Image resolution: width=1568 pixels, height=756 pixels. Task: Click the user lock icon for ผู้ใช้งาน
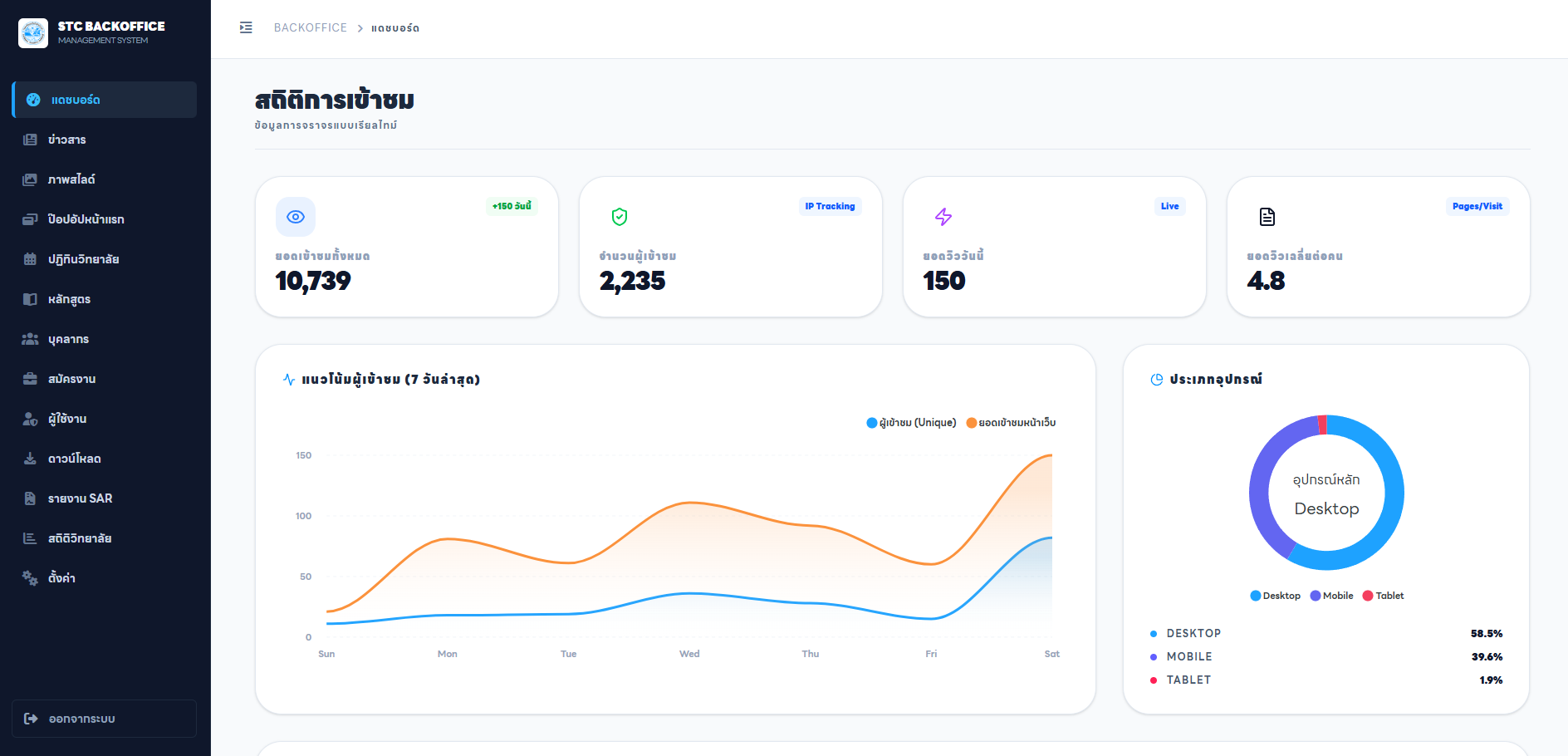pyautogui.click(x=30, y=419)
